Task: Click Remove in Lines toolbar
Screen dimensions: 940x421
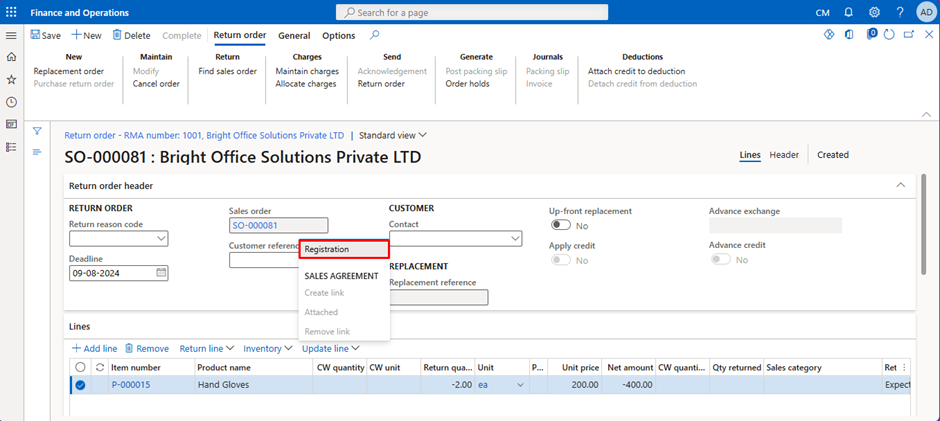Action: point(147,348)
